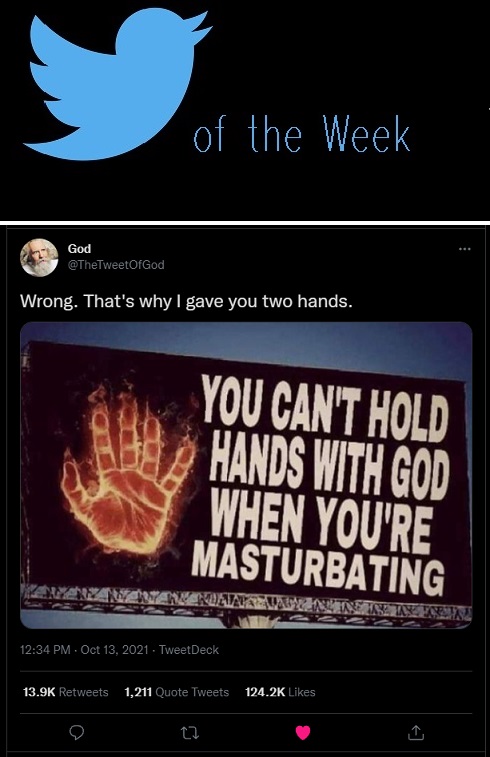Viewport: 490px width, 757px height.
Task: Click the God display name
Action: [79, 249]
